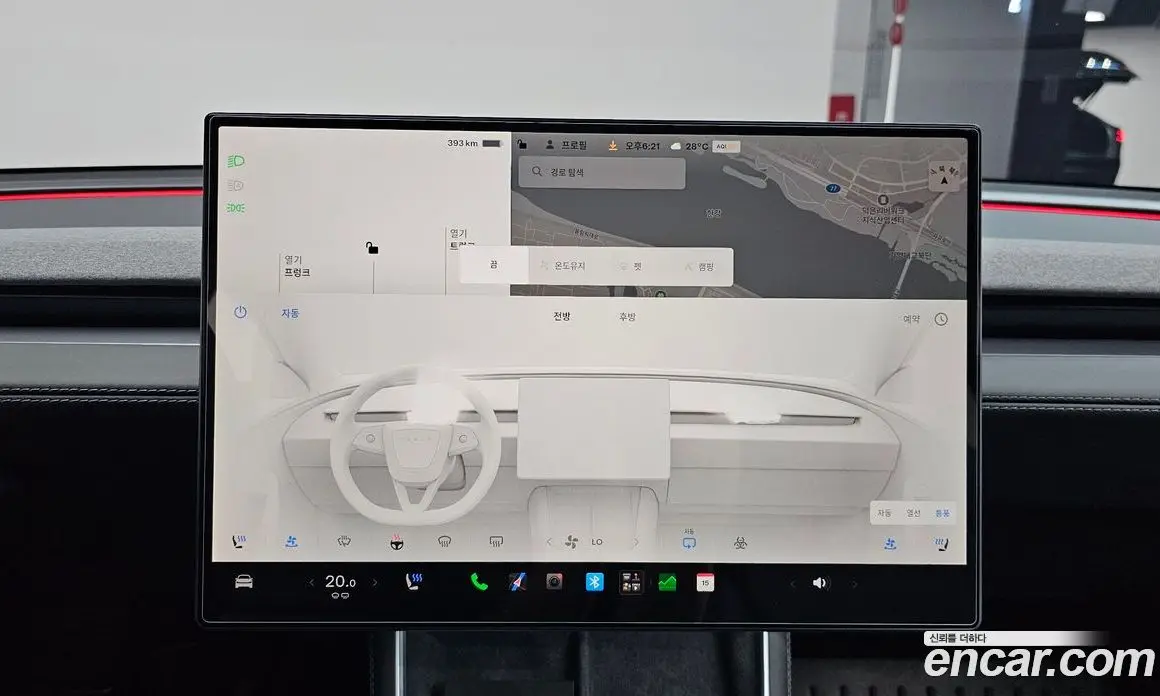This screenshot has height=696, width=1160.
Task: Toggle steering wheel heater
Action: click(x=397, y=542)
